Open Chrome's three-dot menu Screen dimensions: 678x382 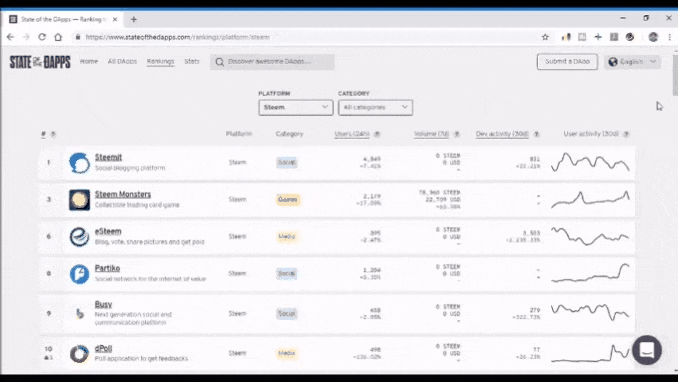click(670, 37)
